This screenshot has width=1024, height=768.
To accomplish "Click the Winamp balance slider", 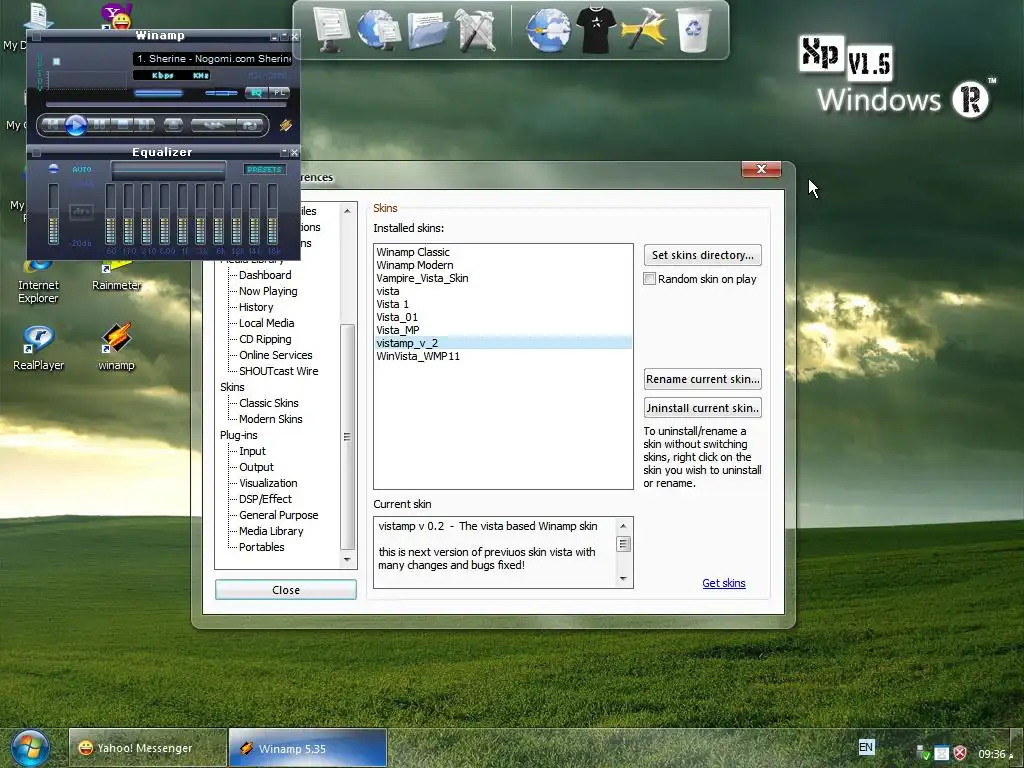I will pyautogui.click(x=221, y=93).
